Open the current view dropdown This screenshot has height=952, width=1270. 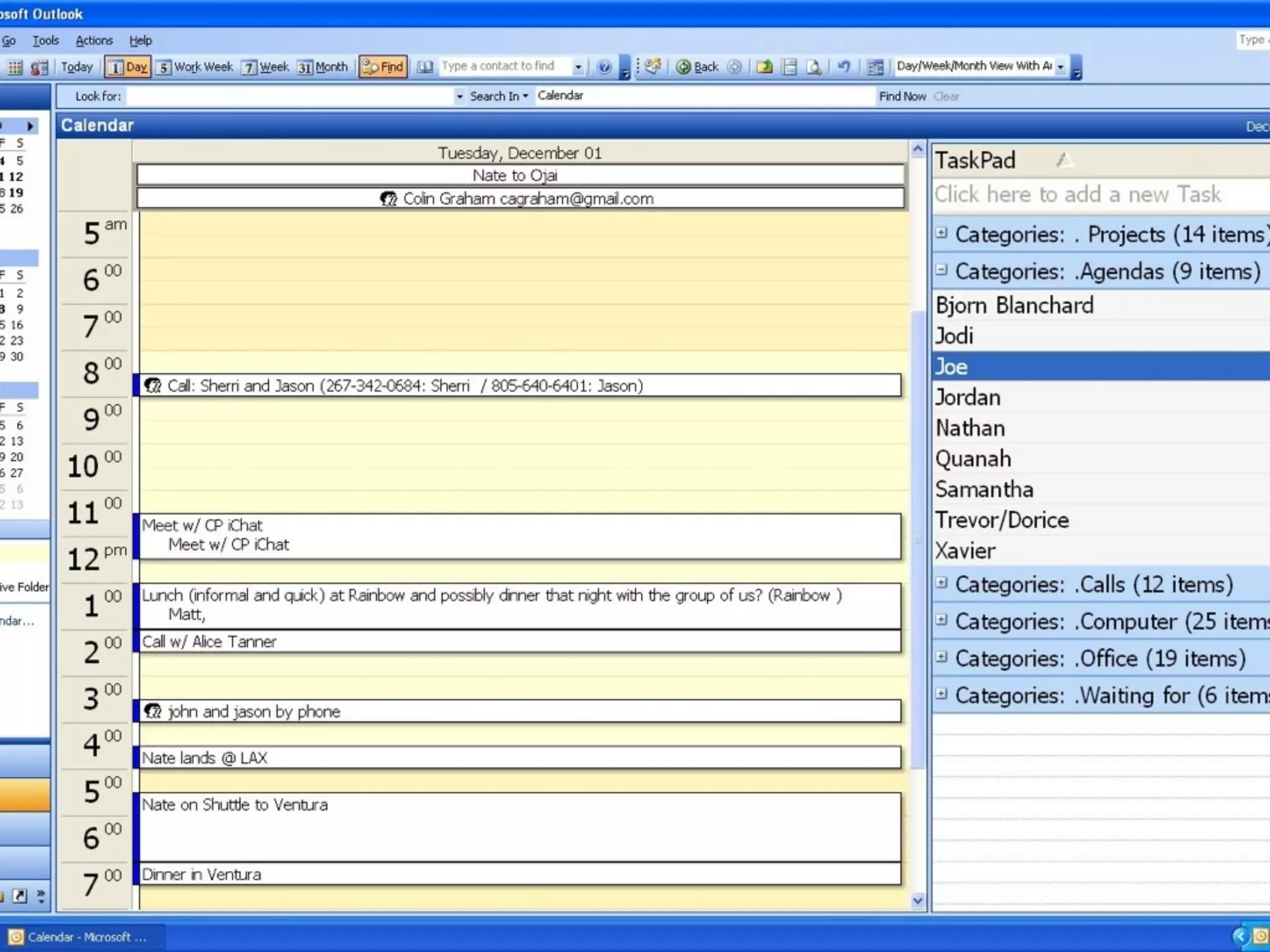[x=1060, y=67]
